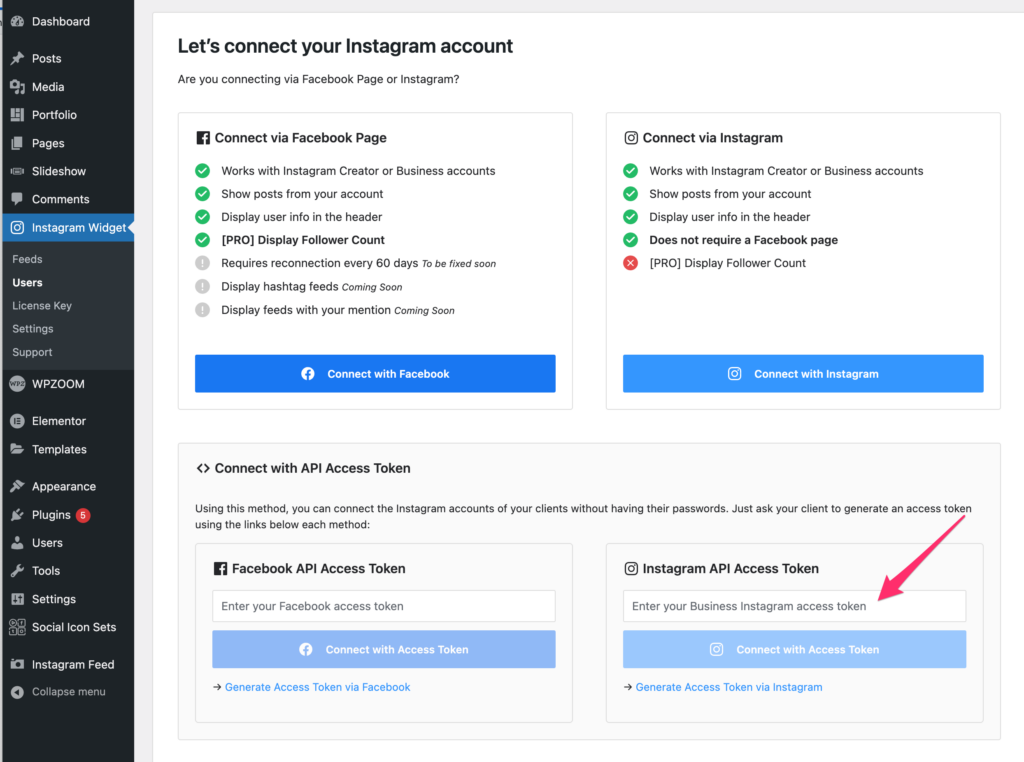Viewport: 1024px width, 762px height.
Task: Click the Tools wrench icon
Action: coord(18,571)
